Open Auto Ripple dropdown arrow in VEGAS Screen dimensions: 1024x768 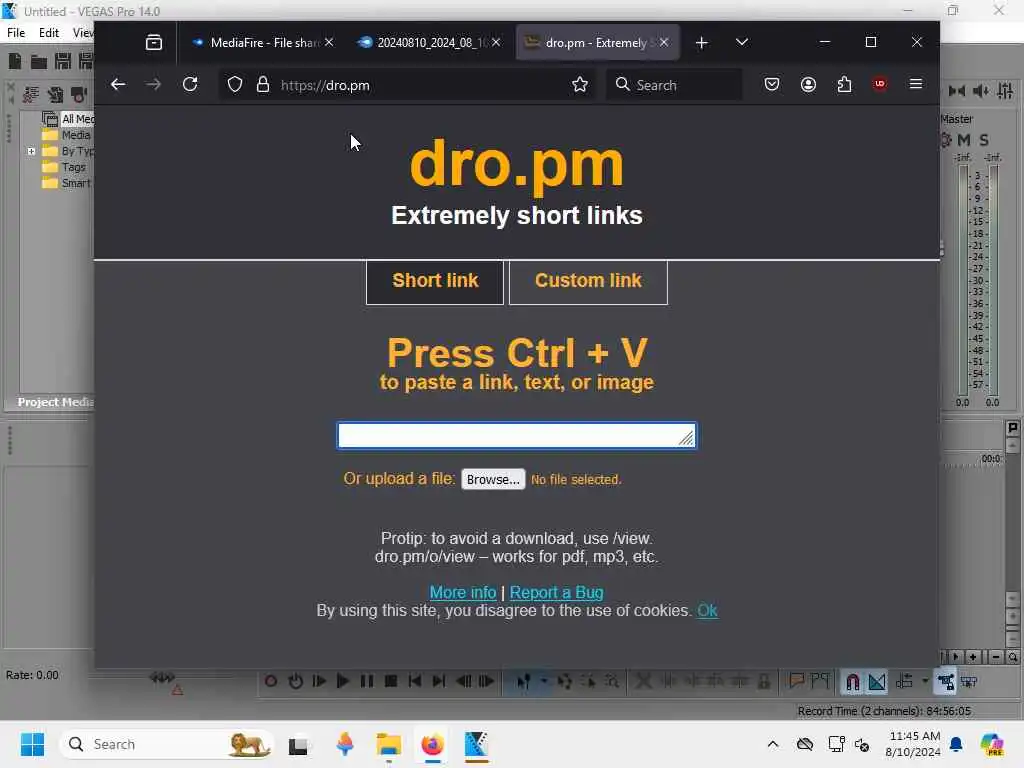click(925, 681)
